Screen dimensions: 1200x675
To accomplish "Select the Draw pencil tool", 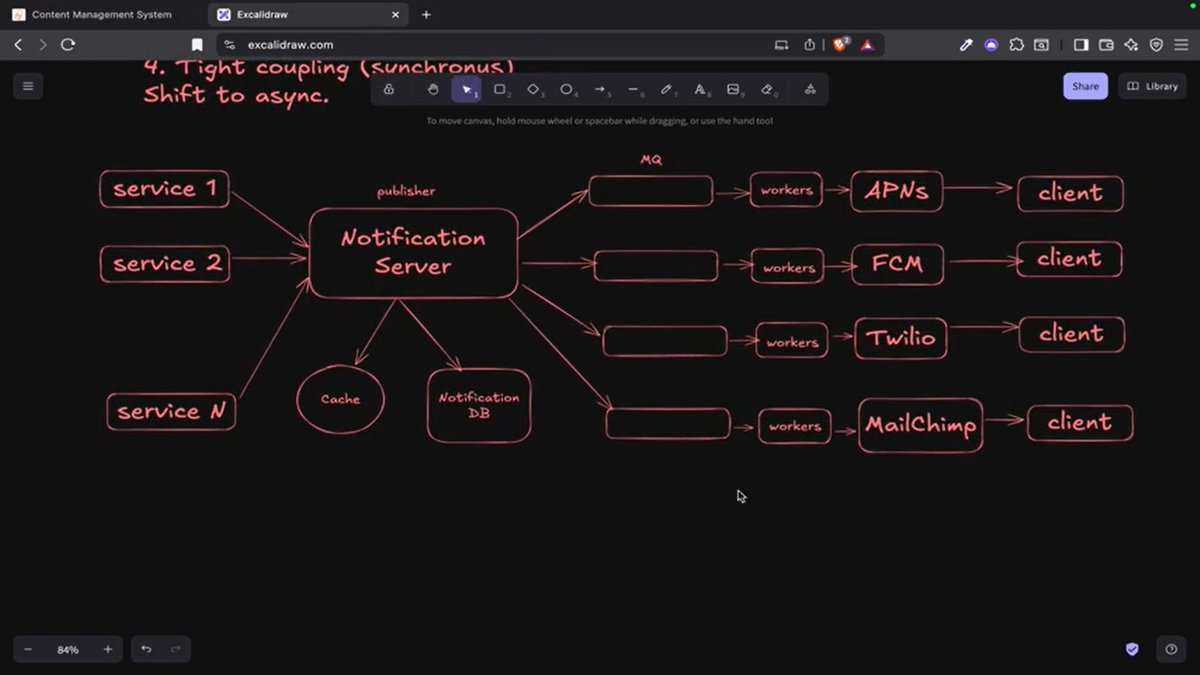I will tap(667, 89).
